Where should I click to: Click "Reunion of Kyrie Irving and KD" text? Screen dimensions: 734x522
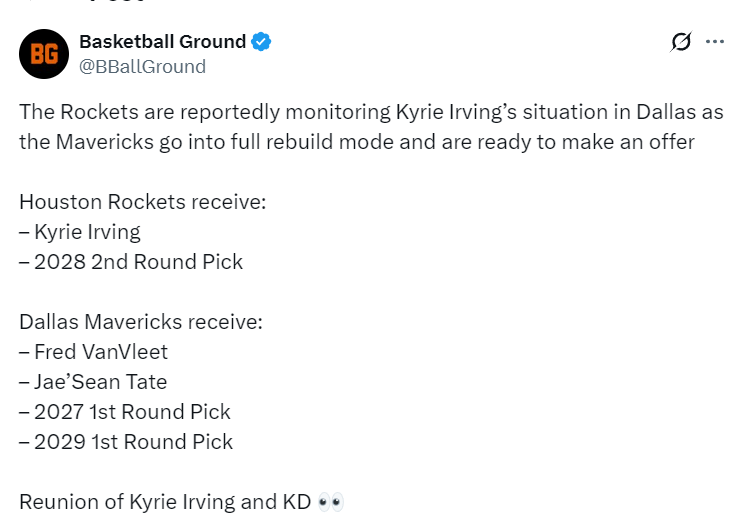(x=165, y=502)
